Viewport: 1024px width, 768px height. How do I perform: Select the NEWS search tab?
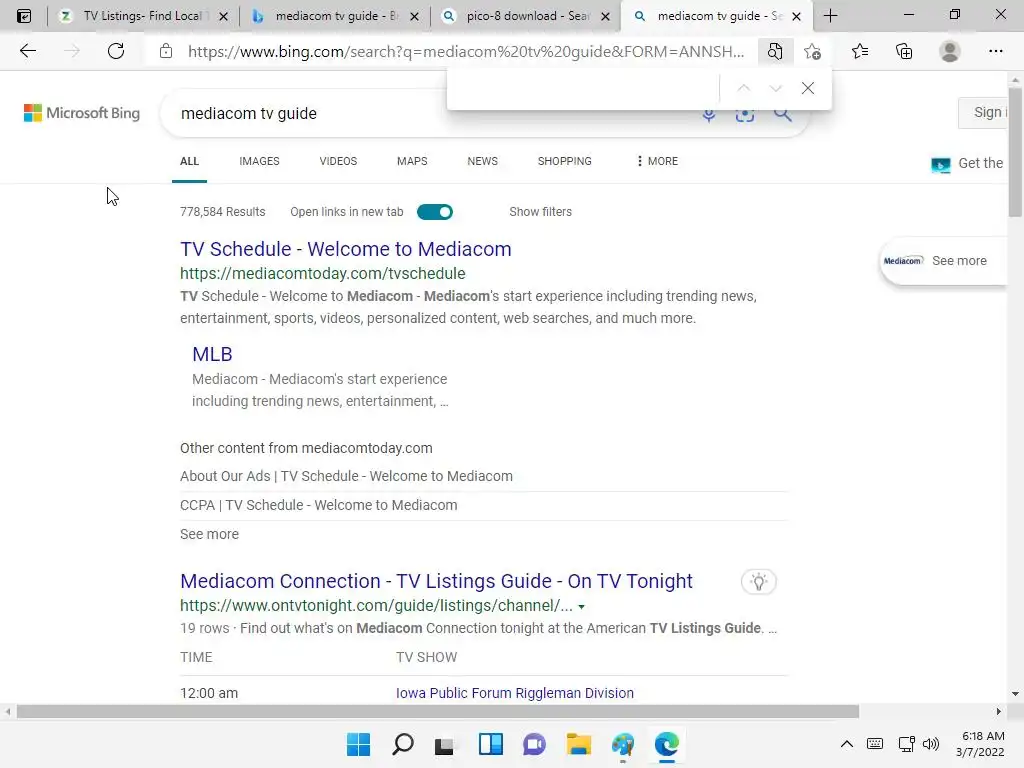click(x=483, y=161)
